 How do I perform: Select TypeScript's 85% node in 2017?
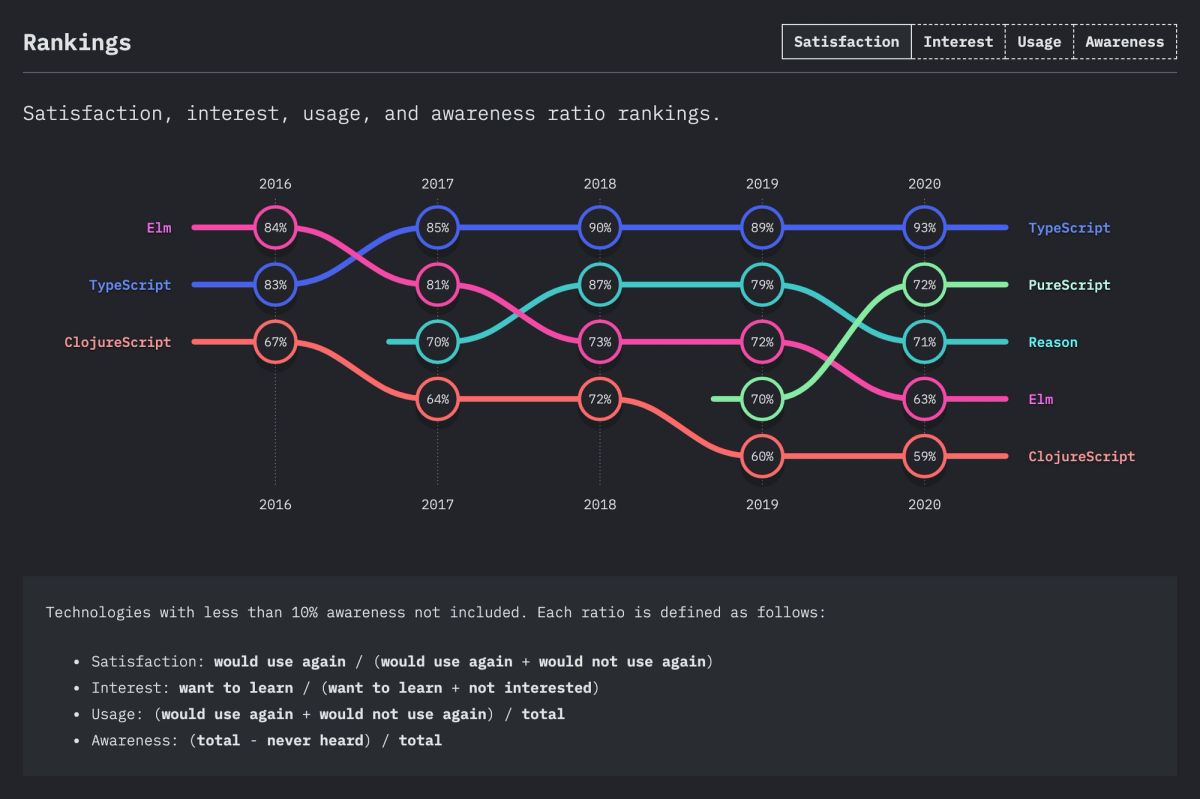coord(437,228)
